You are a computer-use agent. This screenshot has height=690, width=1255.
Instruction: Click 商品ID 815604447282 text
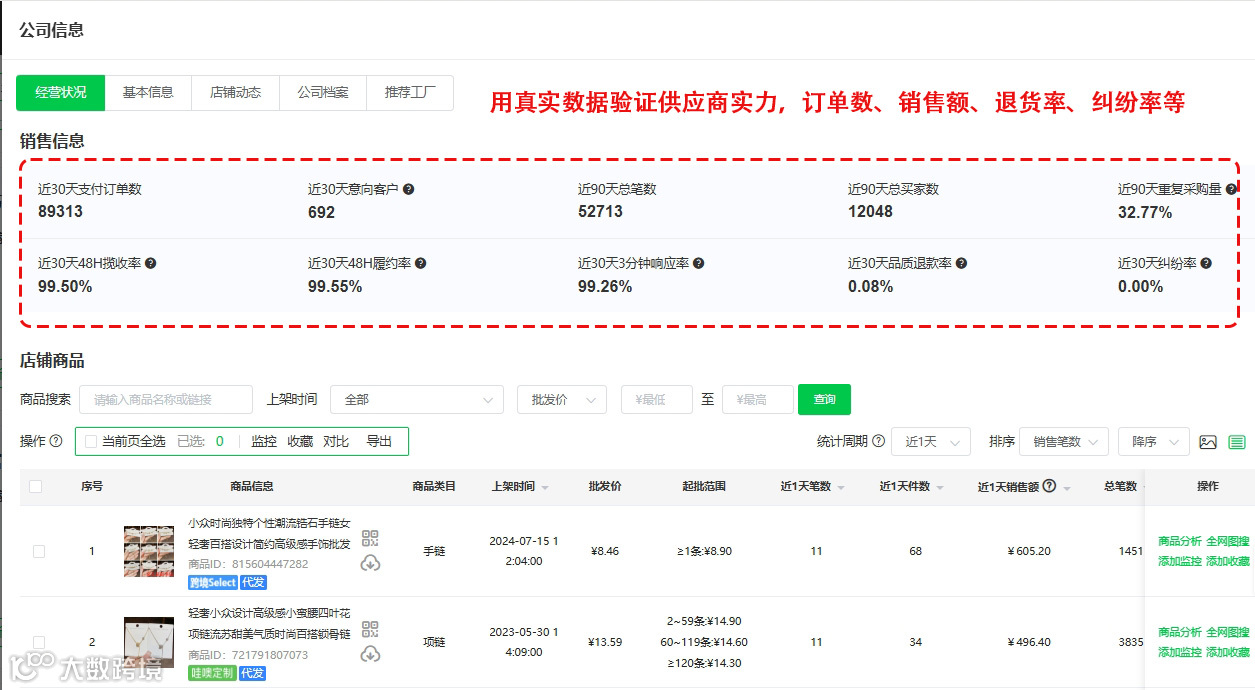click(x=248, y=564)
